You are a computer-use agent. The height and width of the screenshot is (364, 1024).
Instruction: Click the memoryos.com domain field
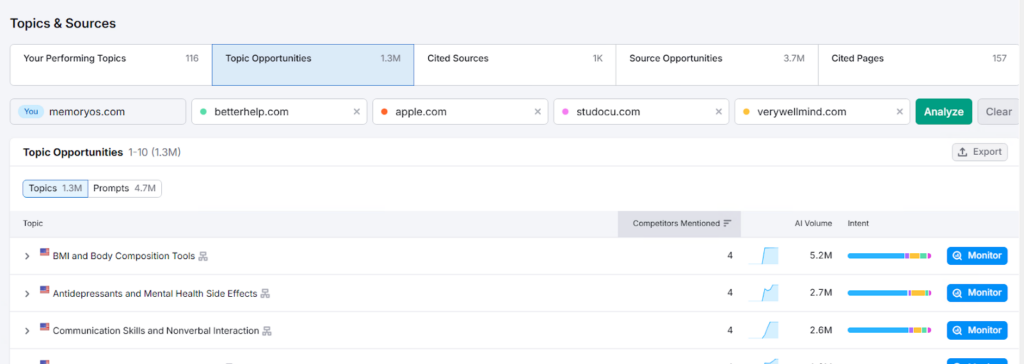click(98, 112)
